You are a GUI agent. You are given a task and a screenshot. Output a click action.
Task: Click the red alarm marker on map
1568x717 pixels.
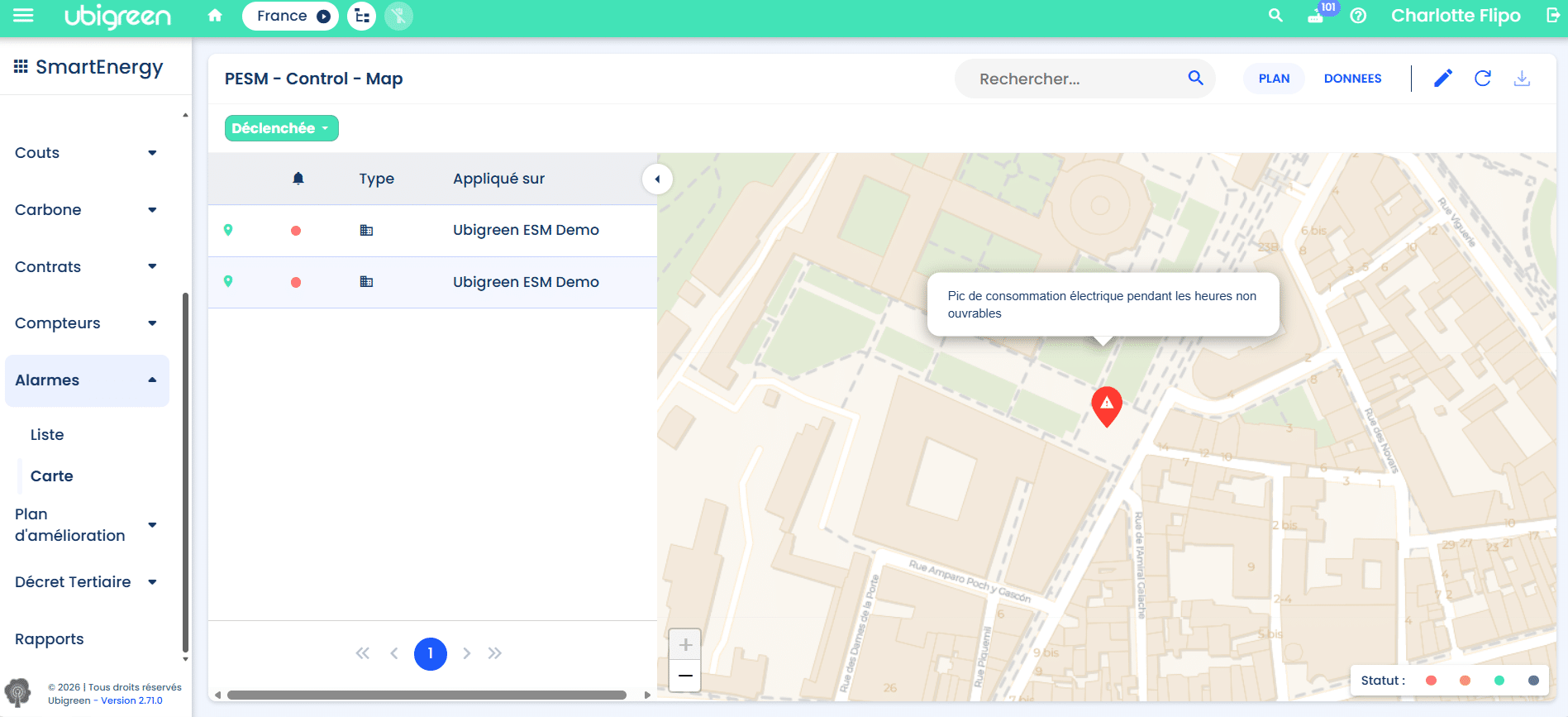1107,405
